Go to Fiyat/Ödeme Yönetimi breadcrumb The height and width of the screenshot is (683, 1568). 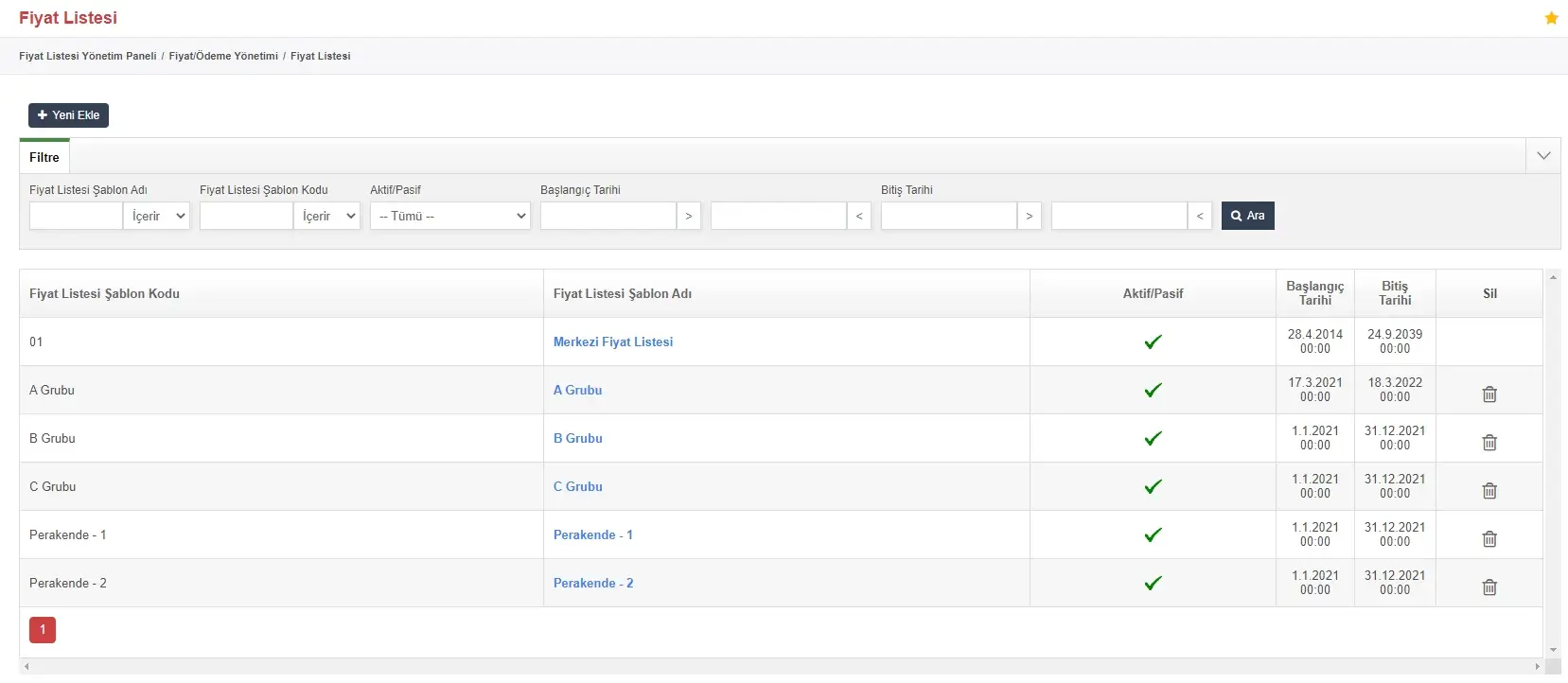(223, 56)
